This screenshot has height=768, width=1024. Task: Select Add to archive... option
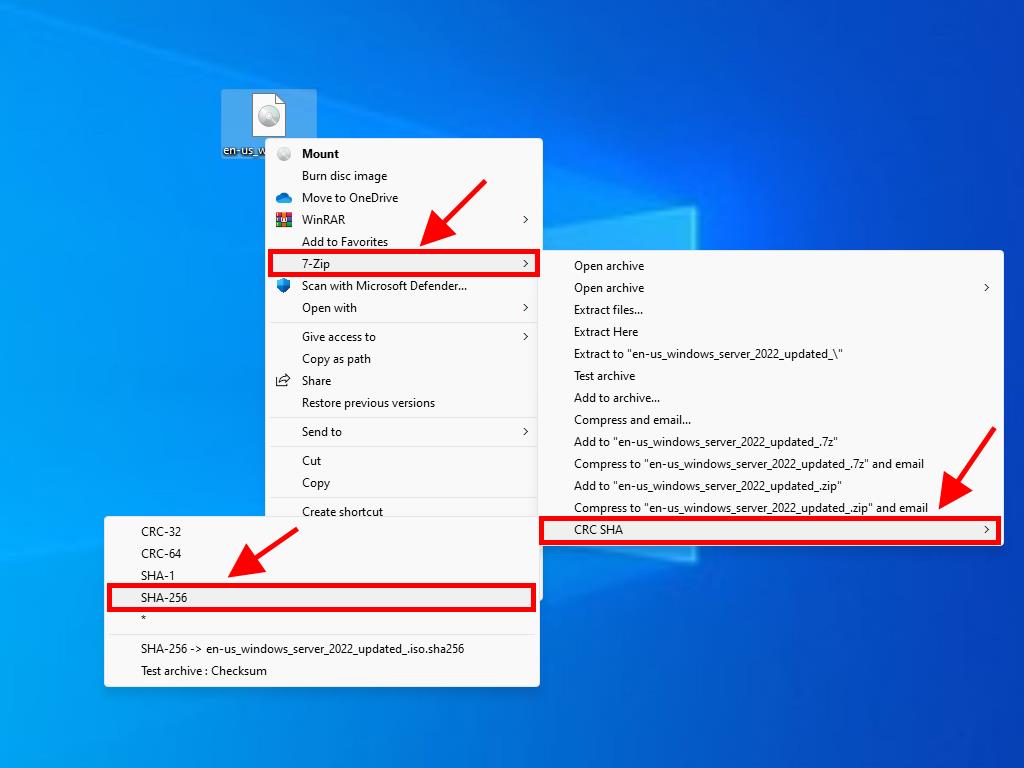[617, 398]
